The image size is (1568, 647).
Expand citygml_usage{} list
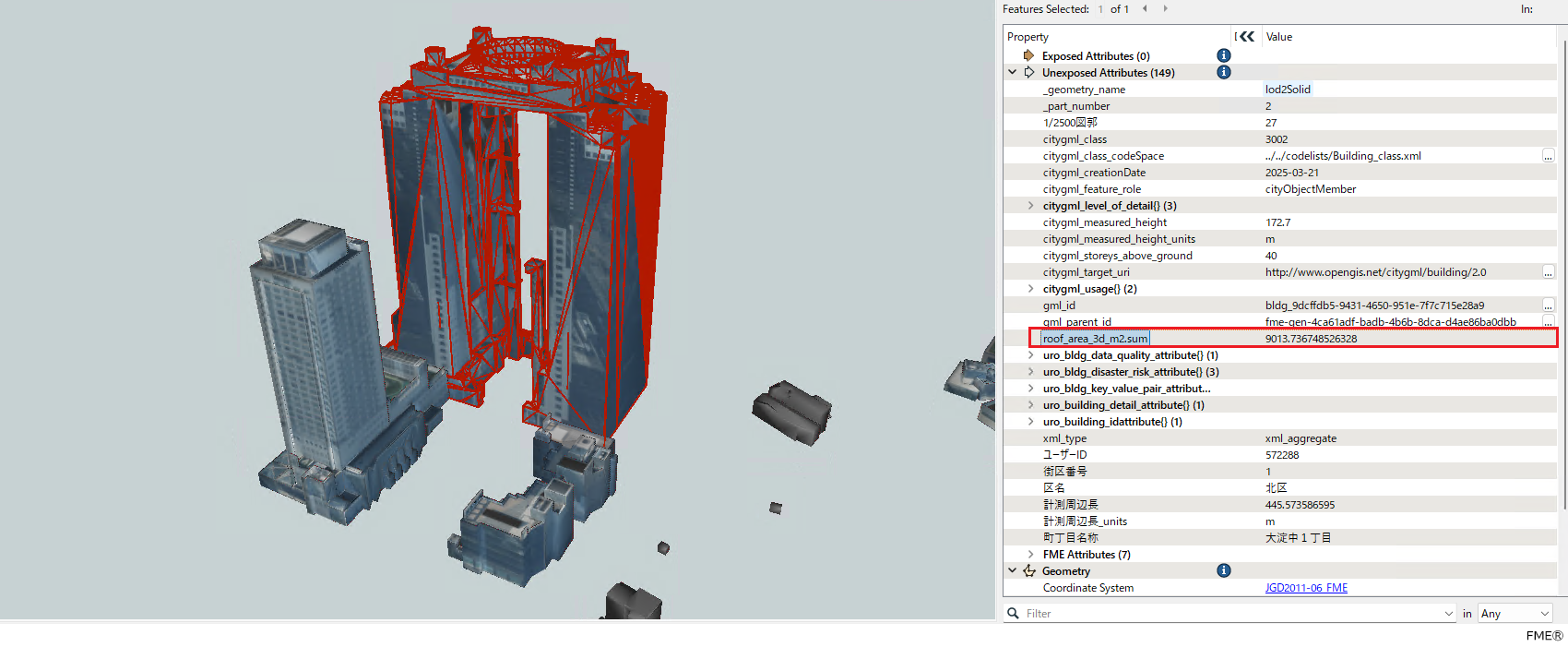point(1030,289)
